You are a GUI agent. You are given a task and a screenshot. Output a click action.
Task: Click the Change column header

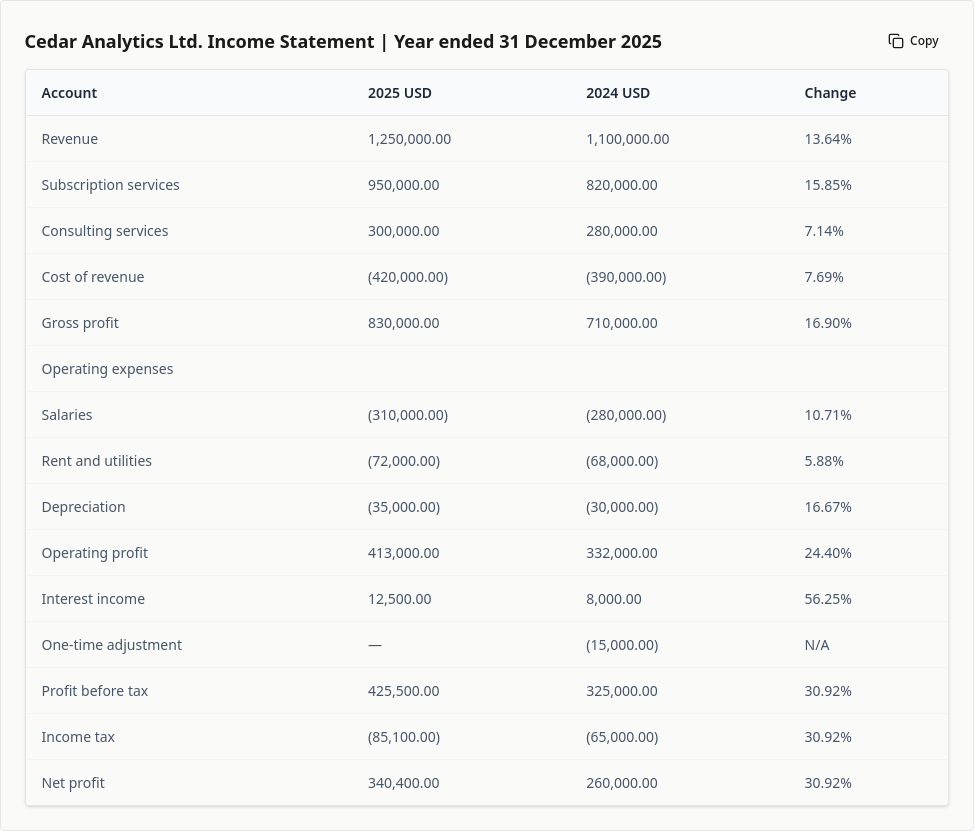tap(830, 93)
